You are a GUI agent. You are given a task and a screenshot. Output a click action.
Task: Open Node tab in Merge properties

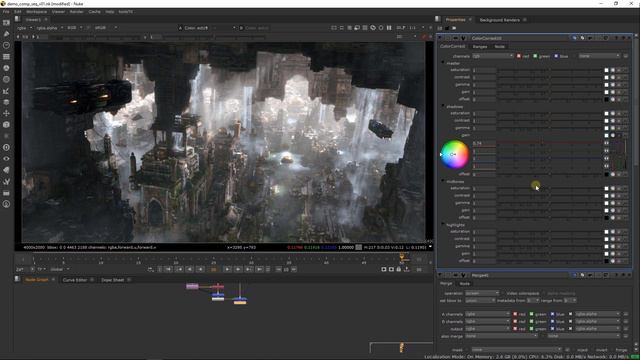coord(464,284)
